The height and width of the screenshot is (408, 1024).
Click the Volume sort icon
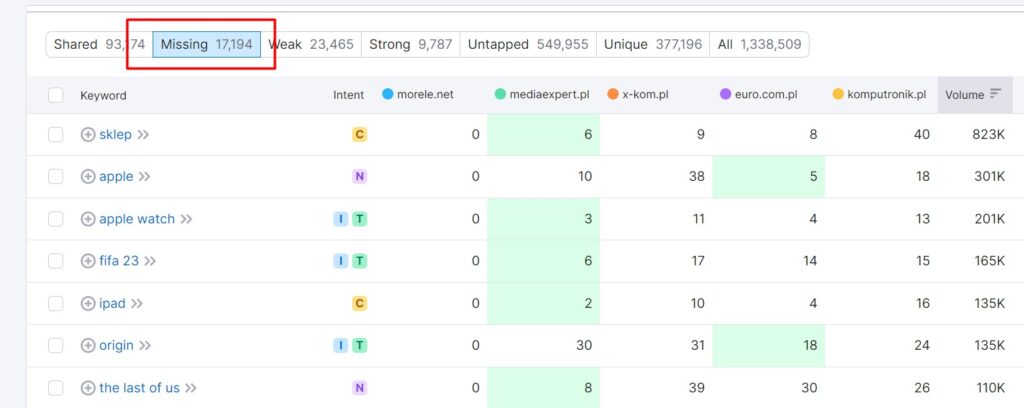[995, 94]
